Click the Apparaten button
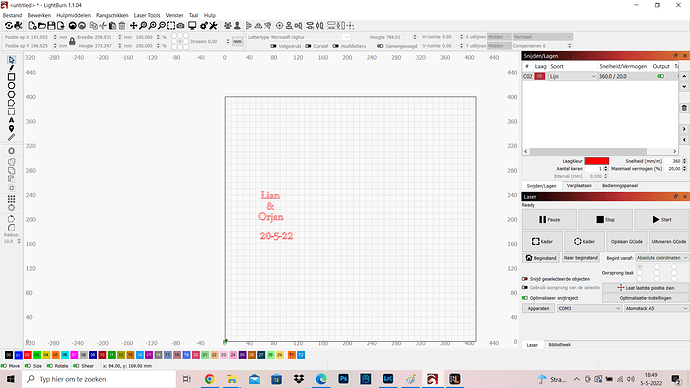 pos(538,308)
